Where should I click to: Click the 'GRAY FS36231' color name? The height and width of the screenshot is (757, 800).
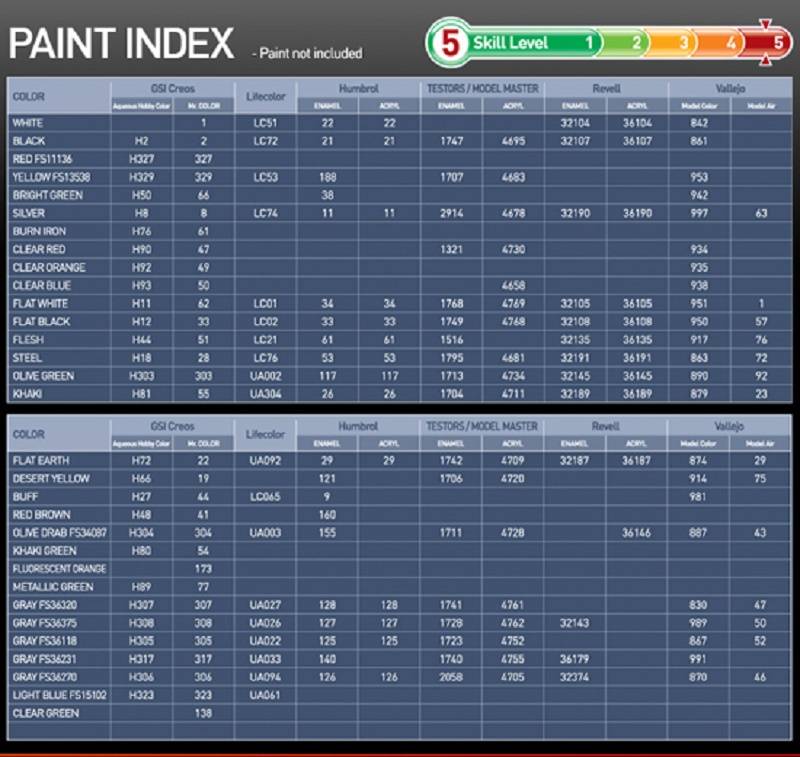[44, 660]
